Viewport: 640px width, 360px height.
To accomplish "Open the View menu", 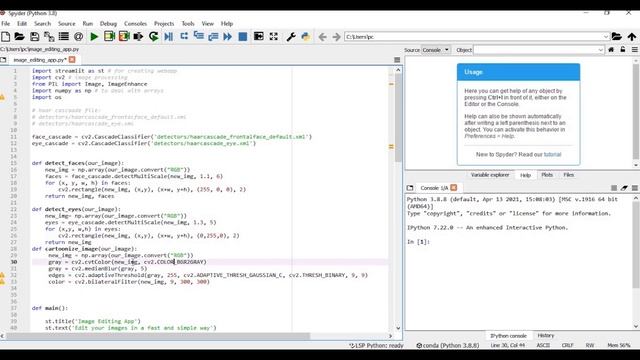I will point(208,24).
